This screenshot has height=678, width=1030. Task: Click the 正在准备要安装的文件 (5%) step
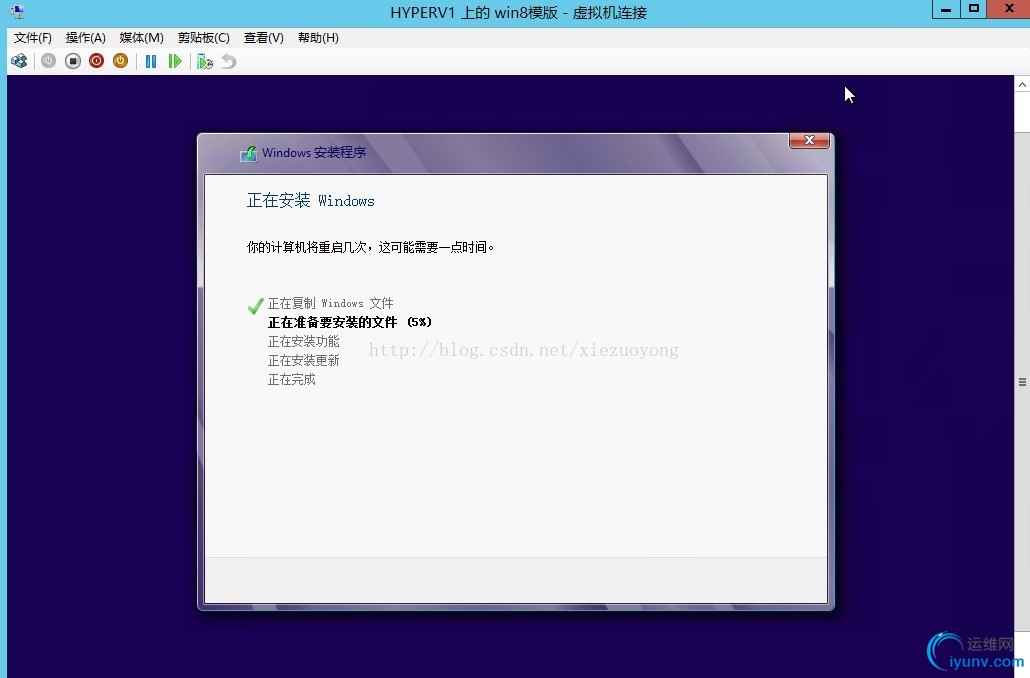349,322
